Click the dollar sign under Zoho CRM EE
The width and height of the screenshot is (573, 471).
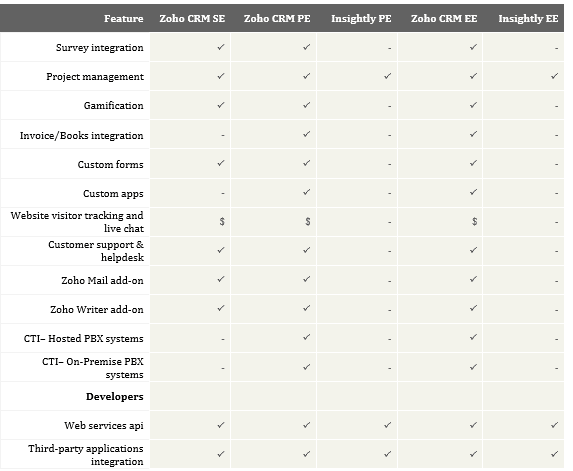[x=474, y=221]
